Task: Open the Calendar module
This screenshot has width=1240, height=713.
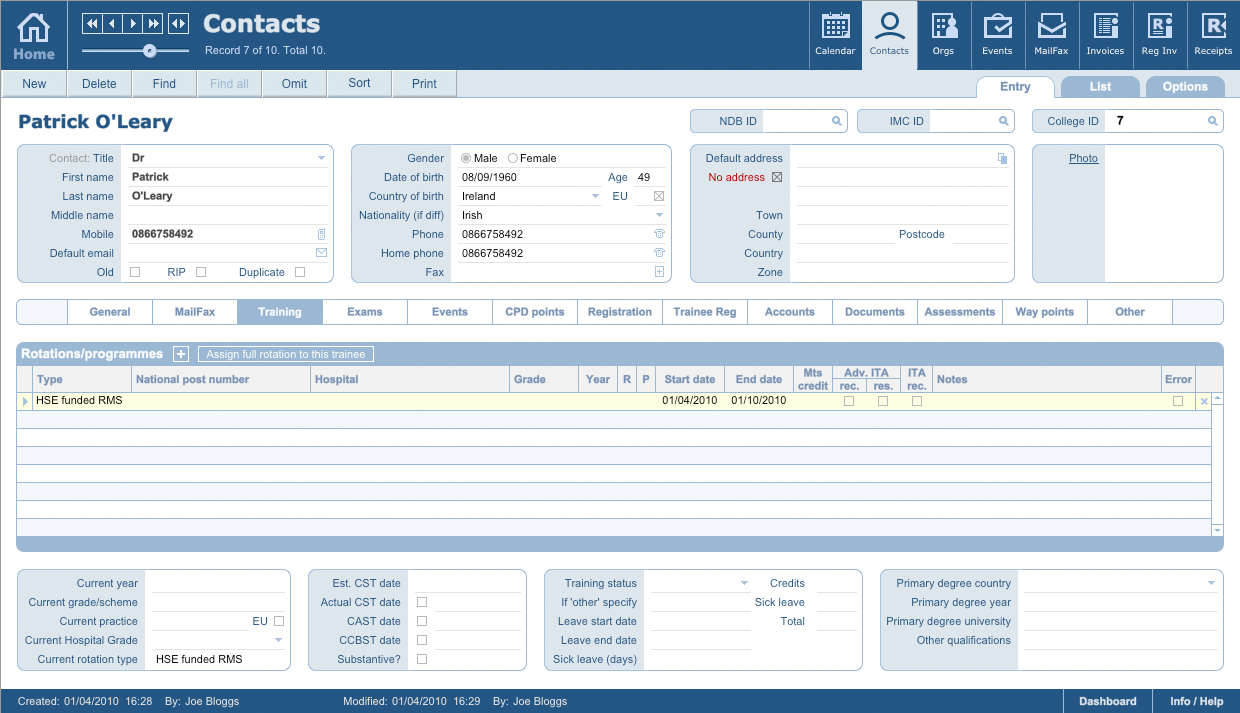Action: point(835,35)
